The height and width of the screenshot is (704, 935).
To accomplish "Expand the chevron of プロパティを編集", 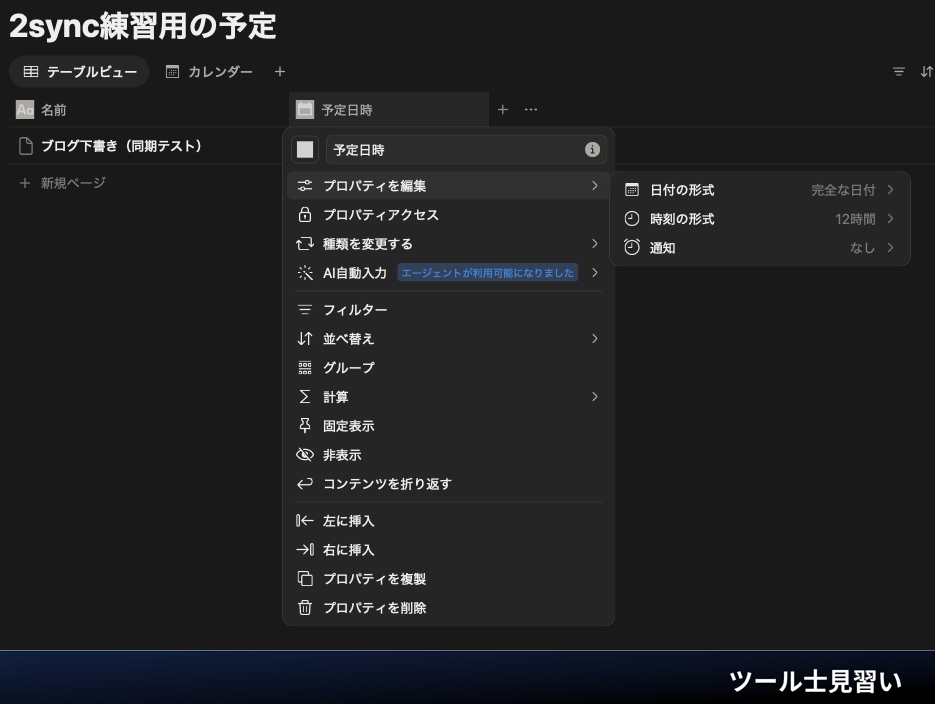I will (x=595, y=186).
